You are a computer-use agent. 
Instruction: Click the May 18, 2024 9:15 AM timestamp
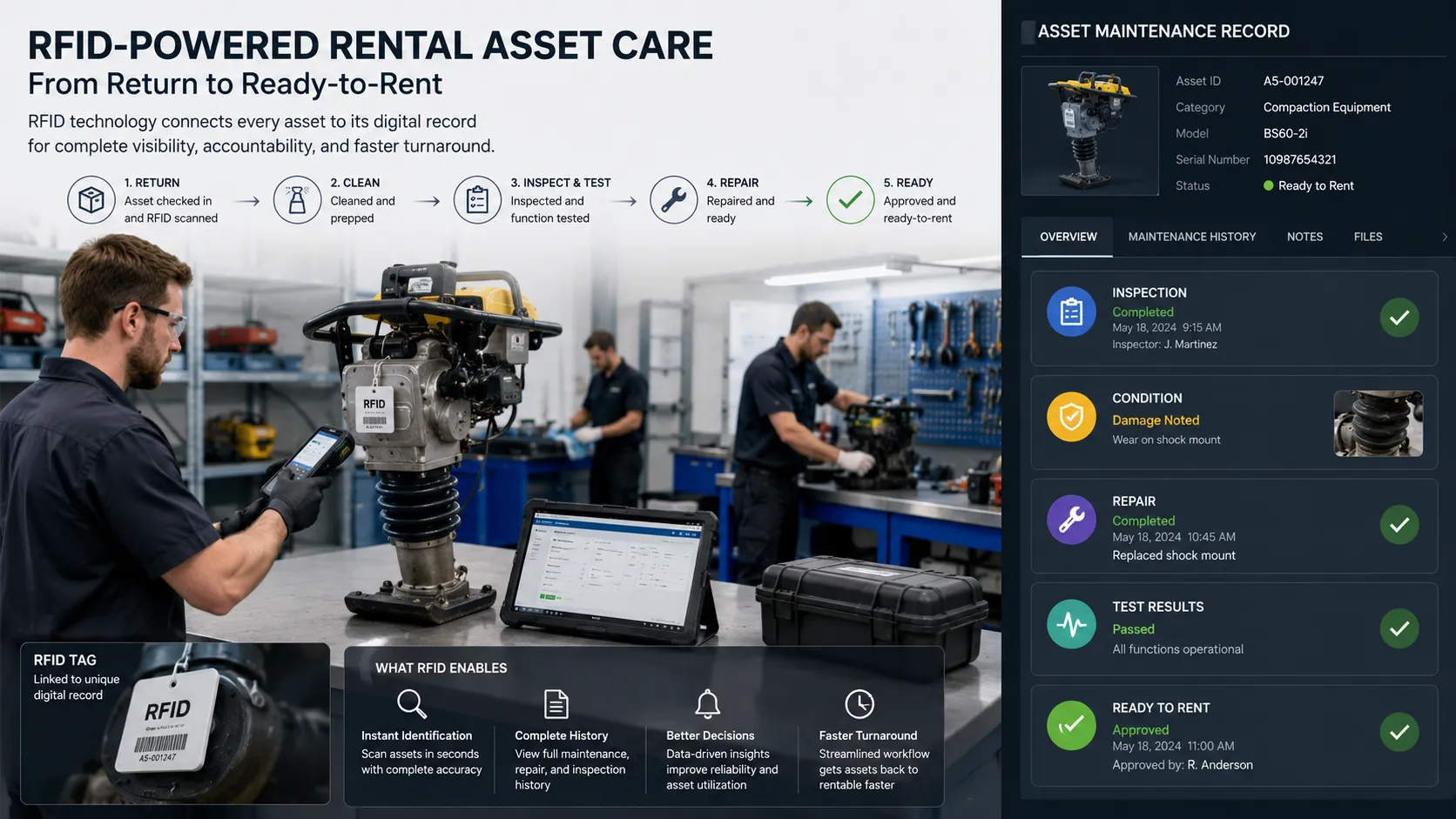pos(1166,328)
